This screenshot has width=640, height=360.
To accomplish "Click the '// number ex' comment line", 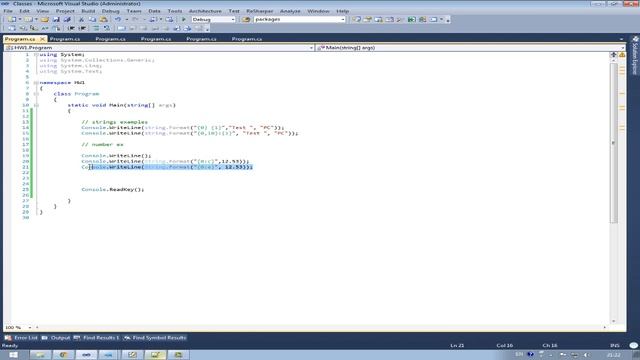I will (102, 144).
